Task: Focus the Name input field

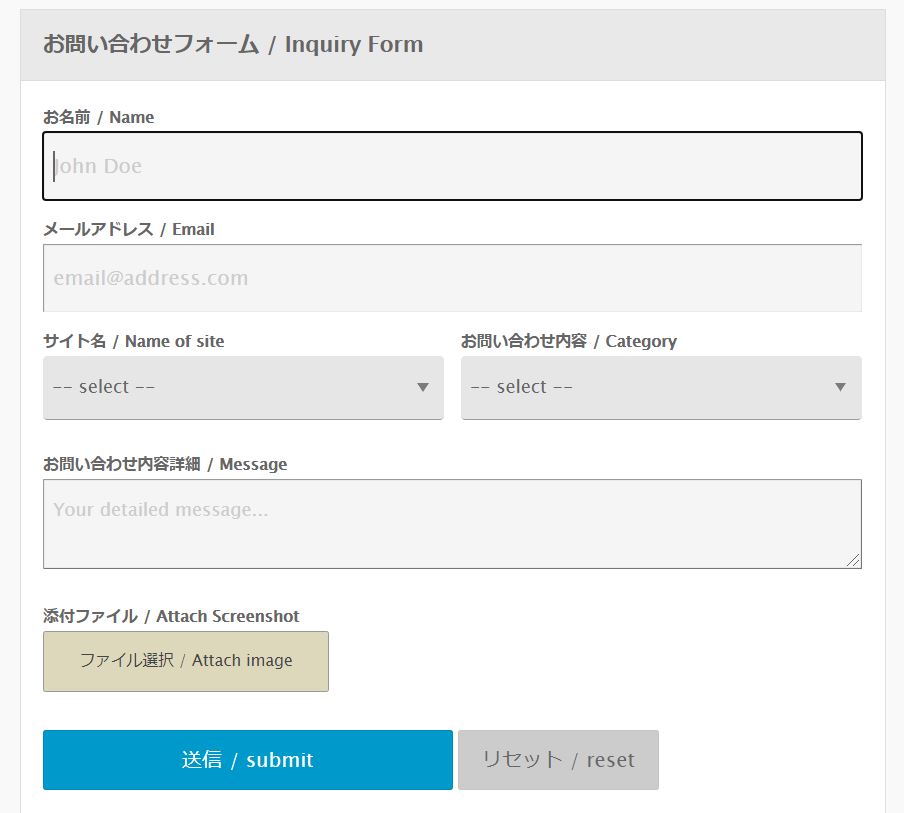Action: pyautogui.click(x=453, y=166)
